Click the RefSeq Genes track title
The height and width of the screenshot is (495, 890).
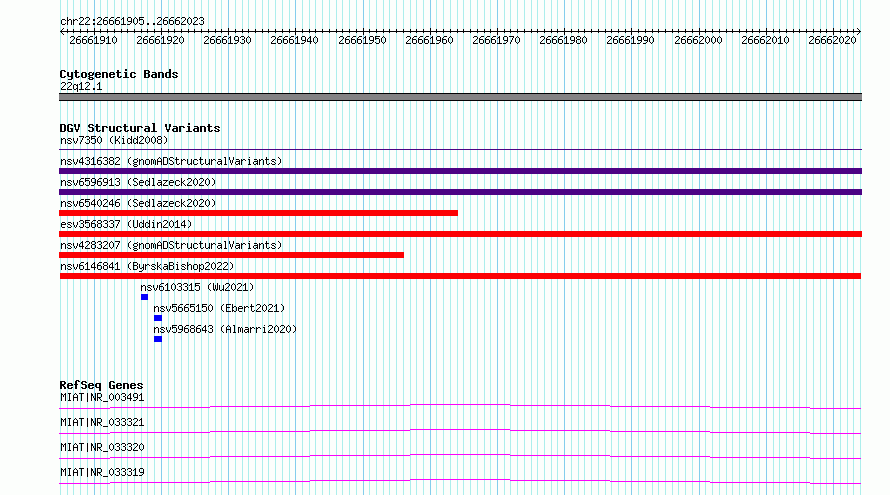click(101, 385)
